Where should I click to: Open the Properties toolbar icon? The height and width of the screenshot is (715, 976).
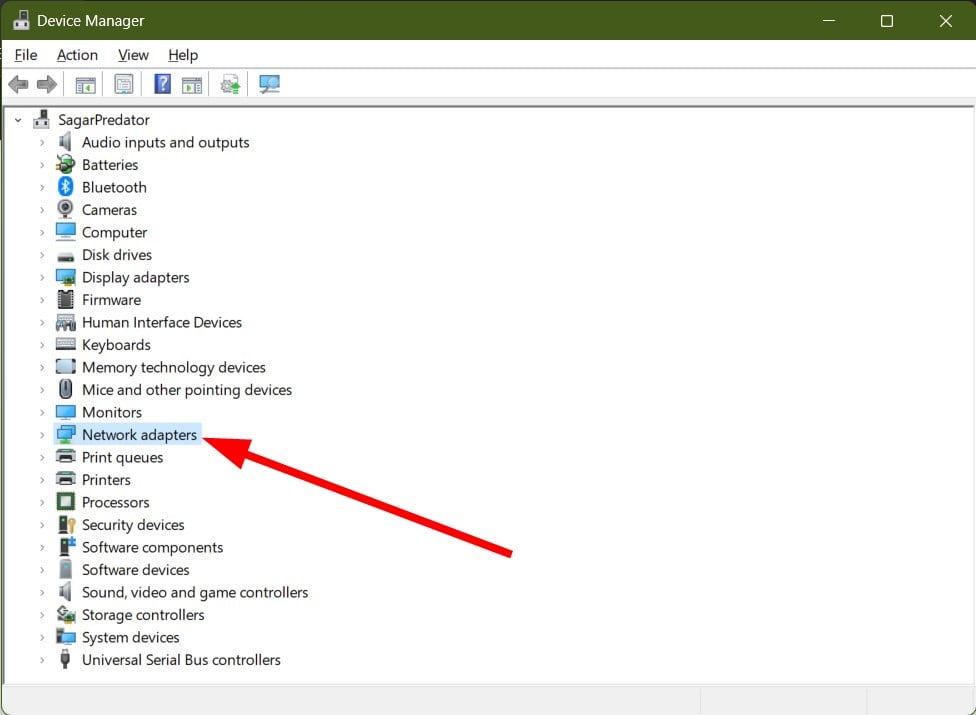pos(124,84)
